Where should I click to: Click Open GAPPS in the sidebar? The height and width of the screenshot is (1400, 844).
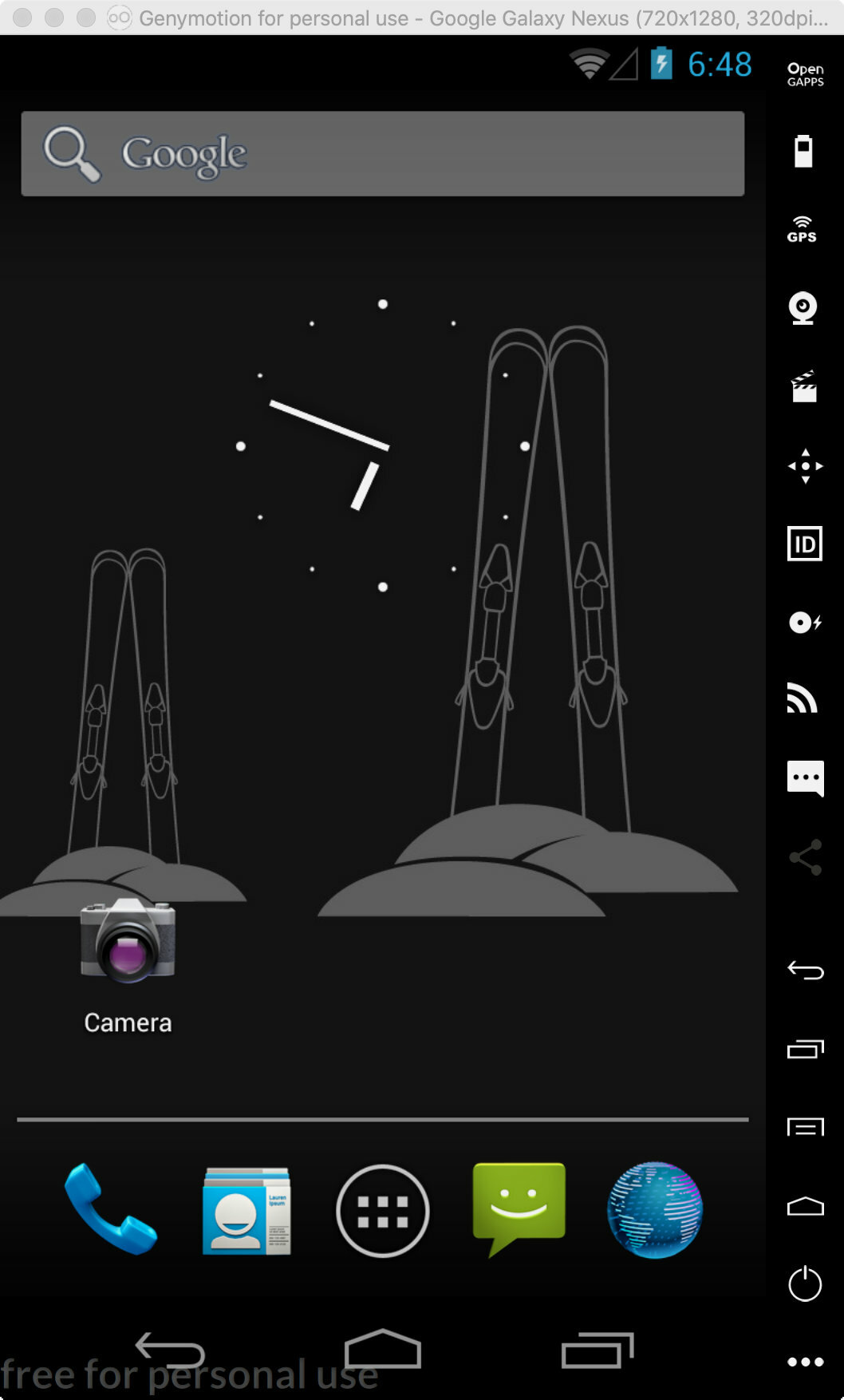805,74
